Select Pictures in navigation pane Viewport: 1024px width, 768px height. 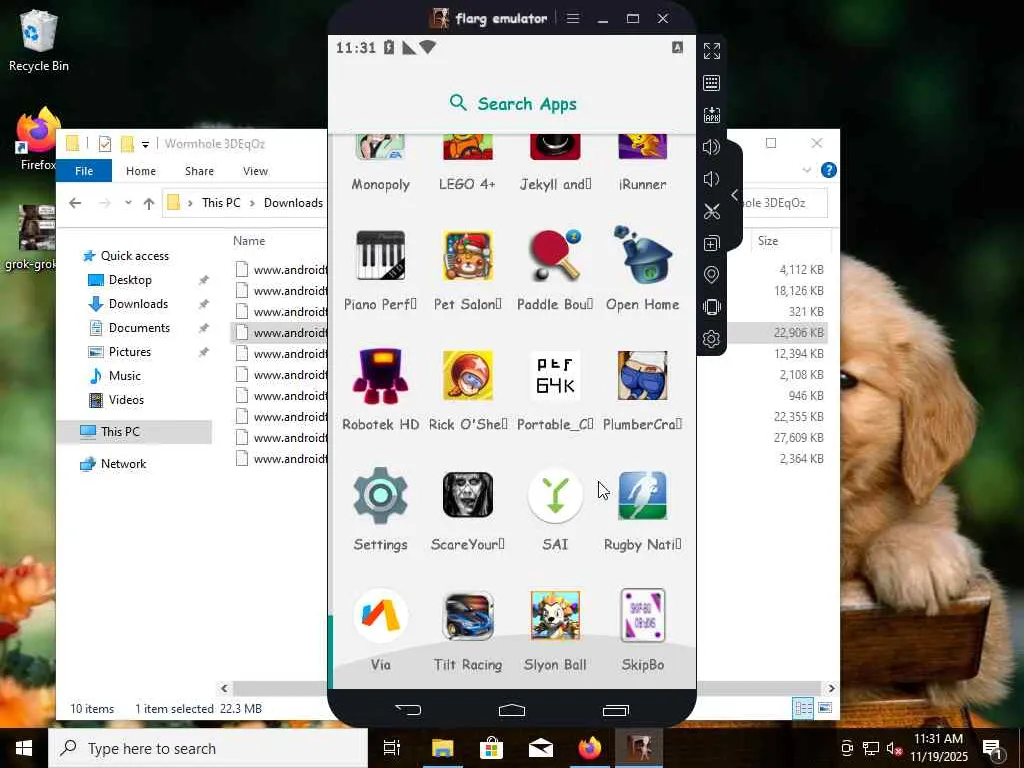pyautogui.click(x=129, y=352)
